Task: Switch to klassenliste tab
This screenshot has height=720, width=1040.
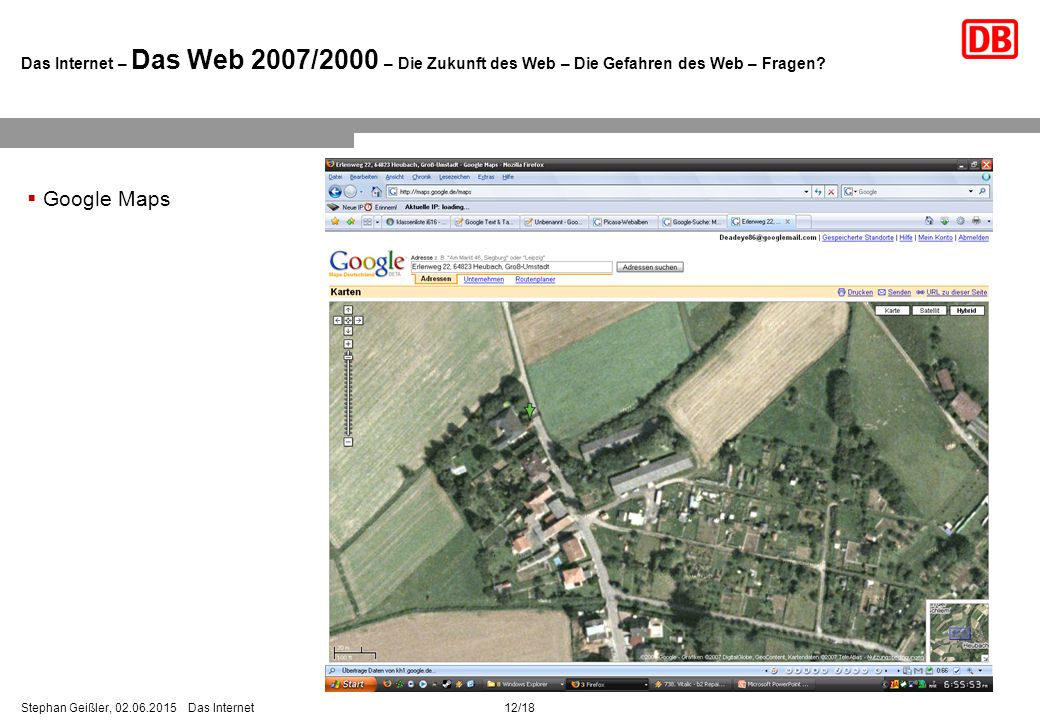Action: (417, 222)
